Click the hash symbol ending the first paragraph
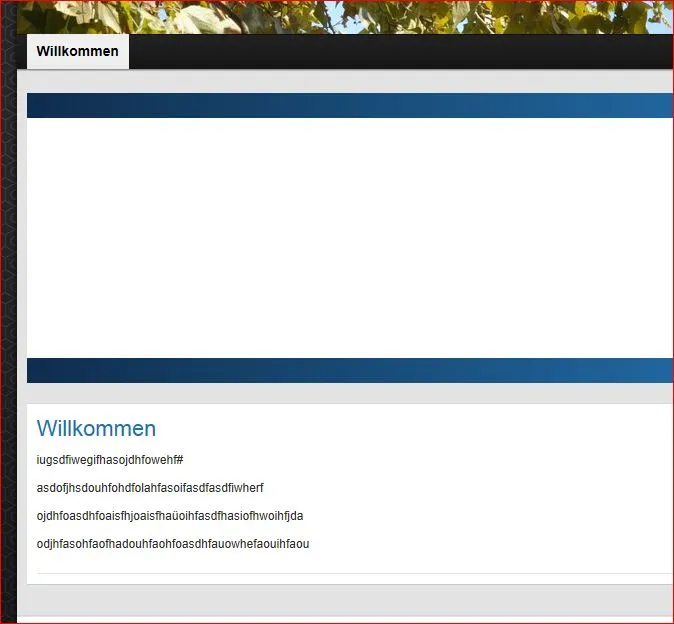Image resolution: width=674 pixels, height=624 pixels. pyautogui.click(x=180, y=460)
